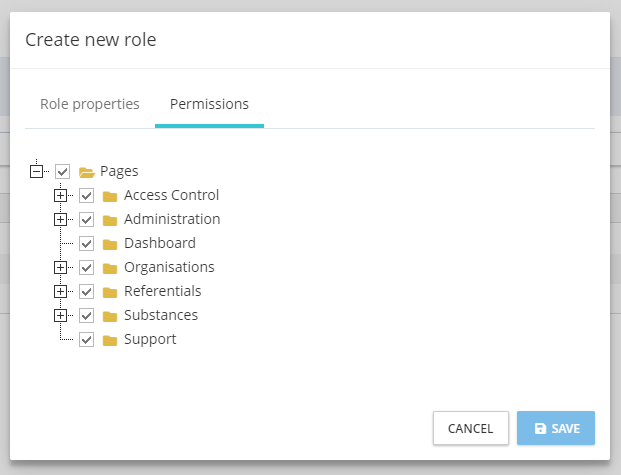Select the Permissions tab

(209, 104)
